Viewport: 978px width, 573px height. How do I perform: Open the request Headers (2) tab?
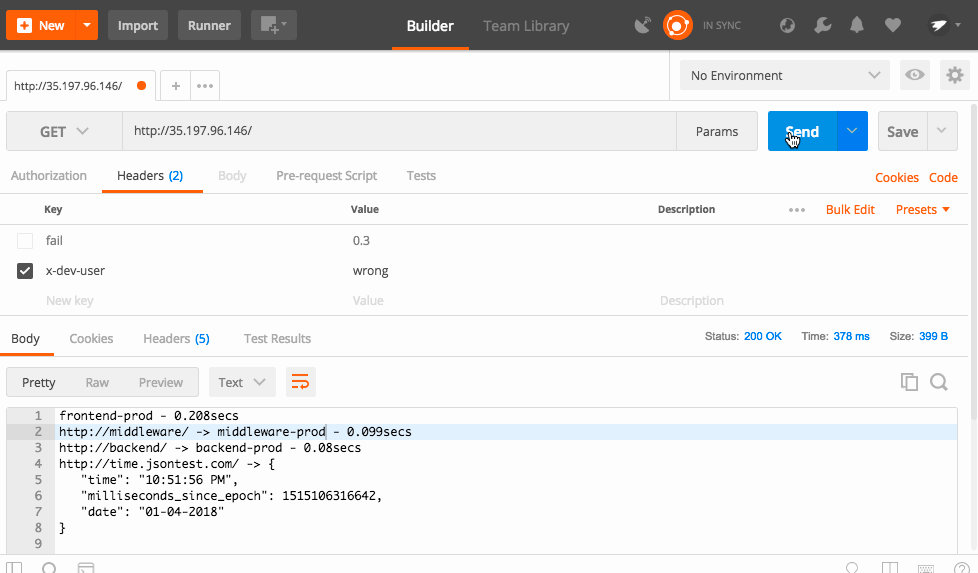click(150, 176)
